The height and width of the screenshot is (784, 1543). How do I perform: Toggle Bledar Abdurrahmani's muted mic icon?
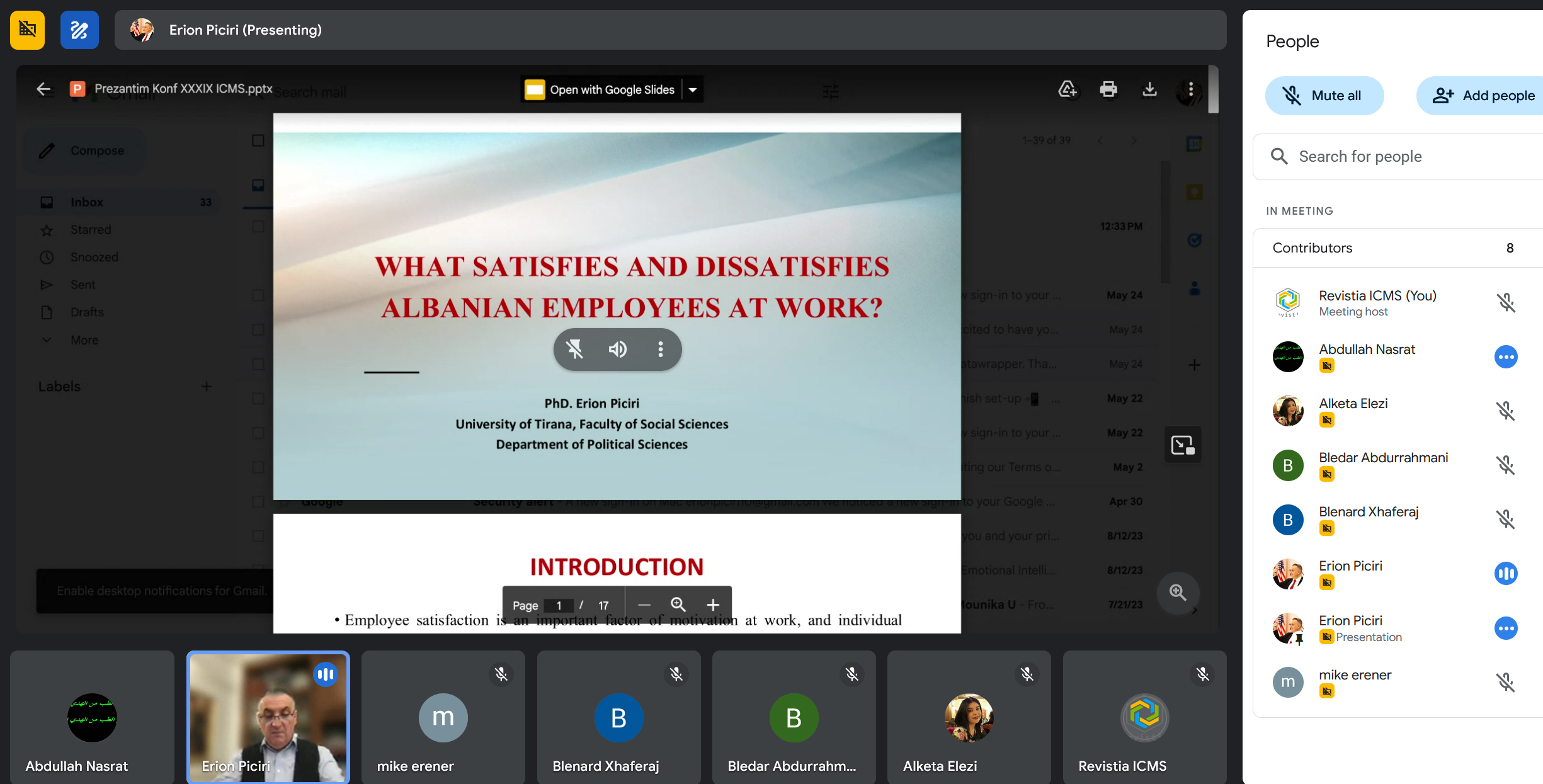pos(1505,465)
